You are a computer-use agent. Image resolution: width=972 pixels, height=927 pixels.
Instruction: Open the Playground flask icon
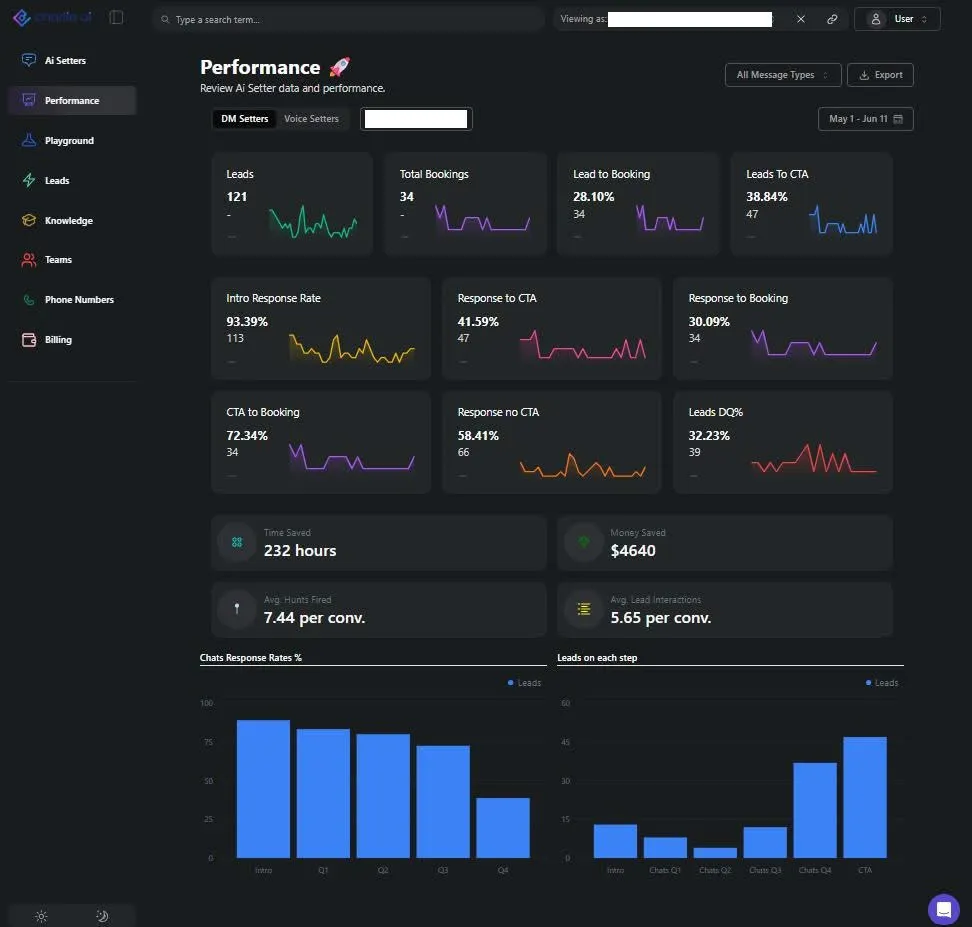tap(29, 140)
